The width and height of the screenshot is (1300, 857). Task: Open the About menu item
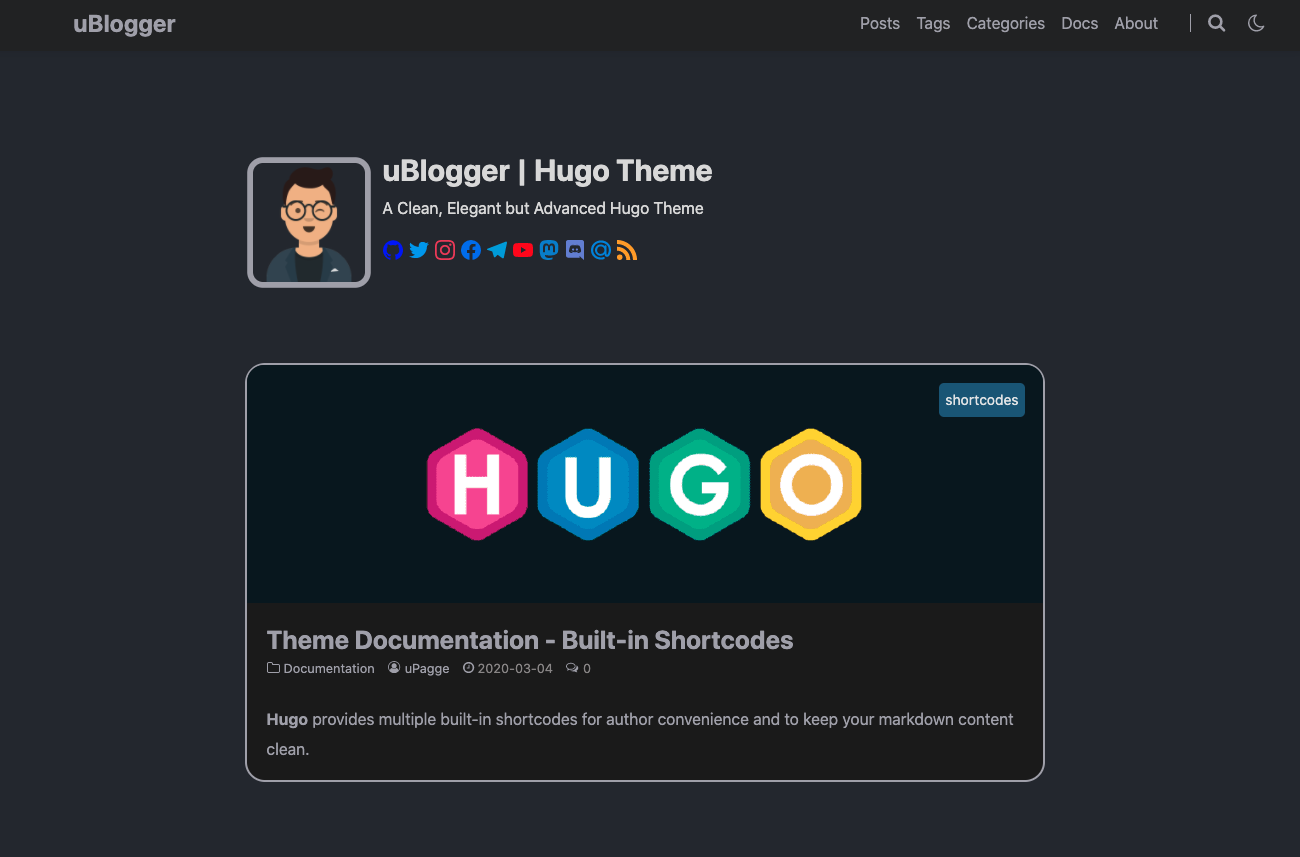click(1136, 23)
